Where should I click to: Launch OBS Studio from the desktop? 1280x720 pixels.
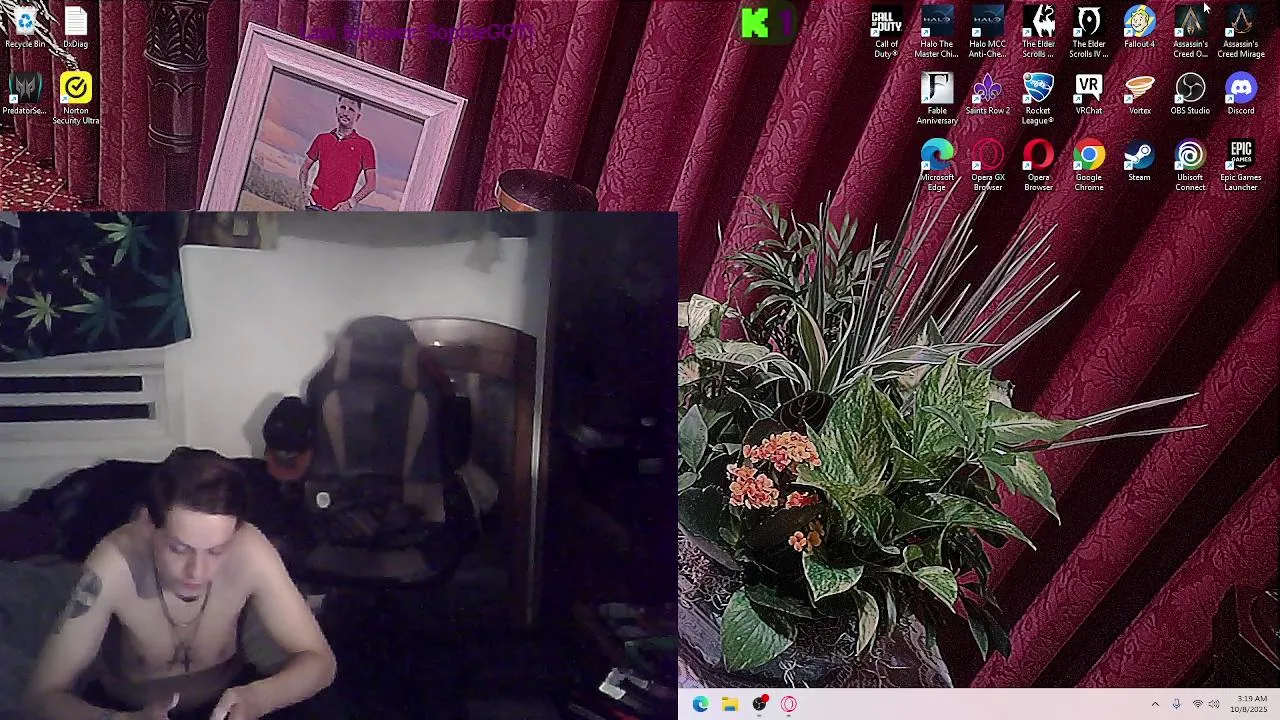[1190, 94]
